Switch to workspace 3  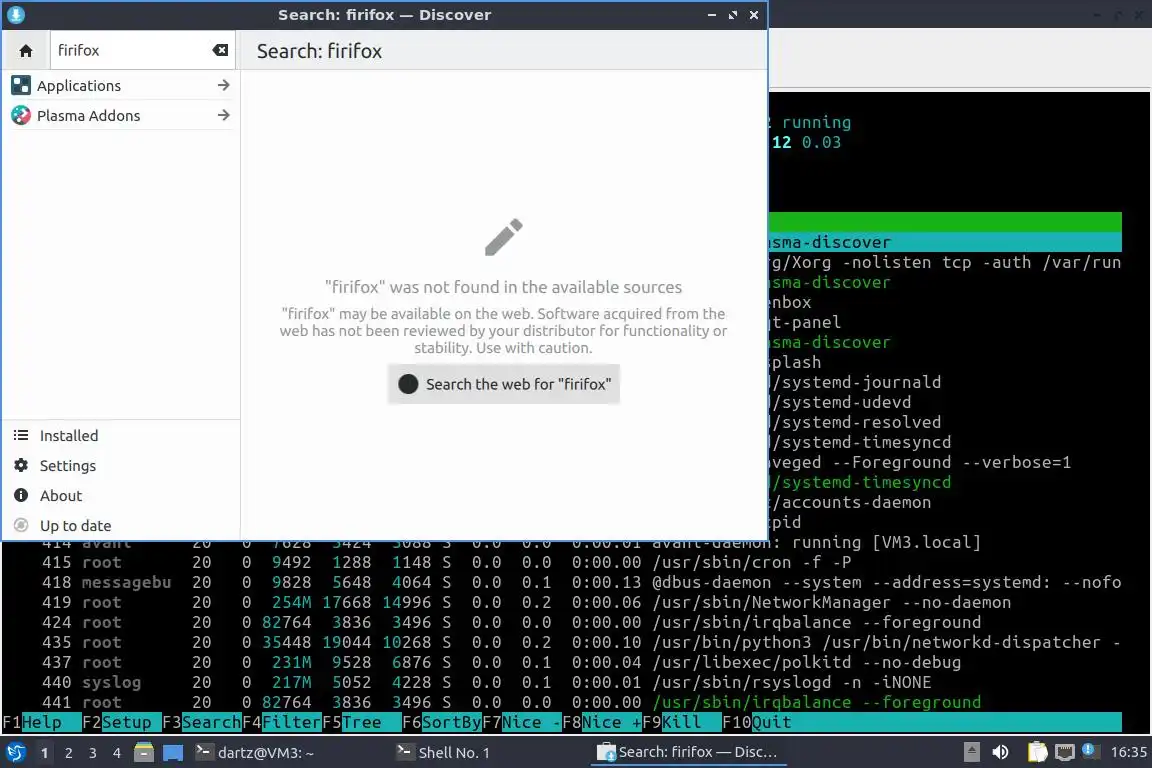click(x=93, y=753)
